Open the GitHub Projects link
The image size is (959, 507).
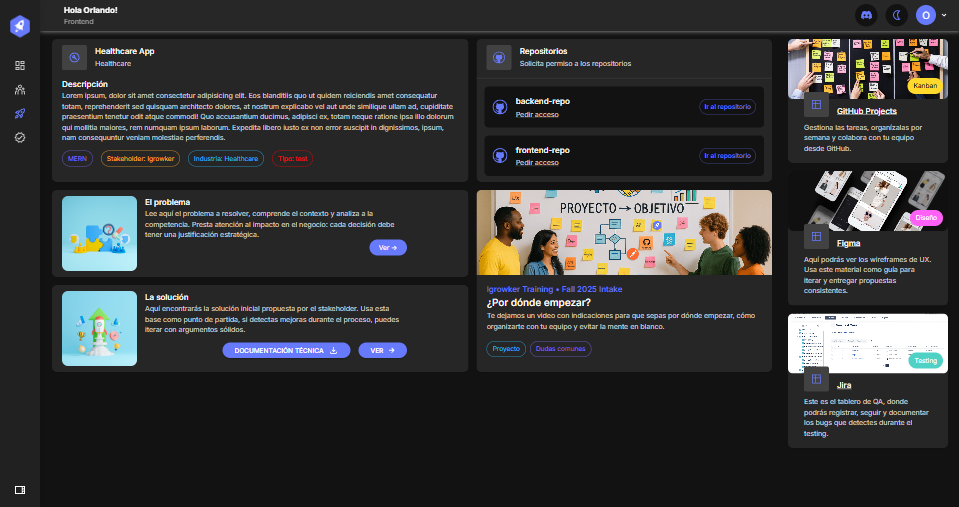click(866, 111)
